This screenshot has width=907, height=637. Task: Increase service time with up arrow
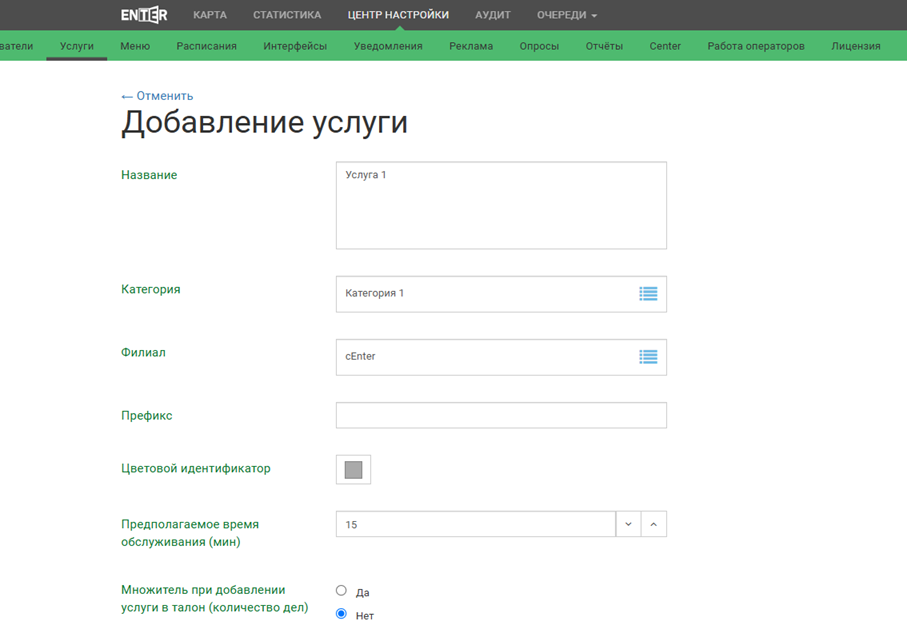[654, 524]
